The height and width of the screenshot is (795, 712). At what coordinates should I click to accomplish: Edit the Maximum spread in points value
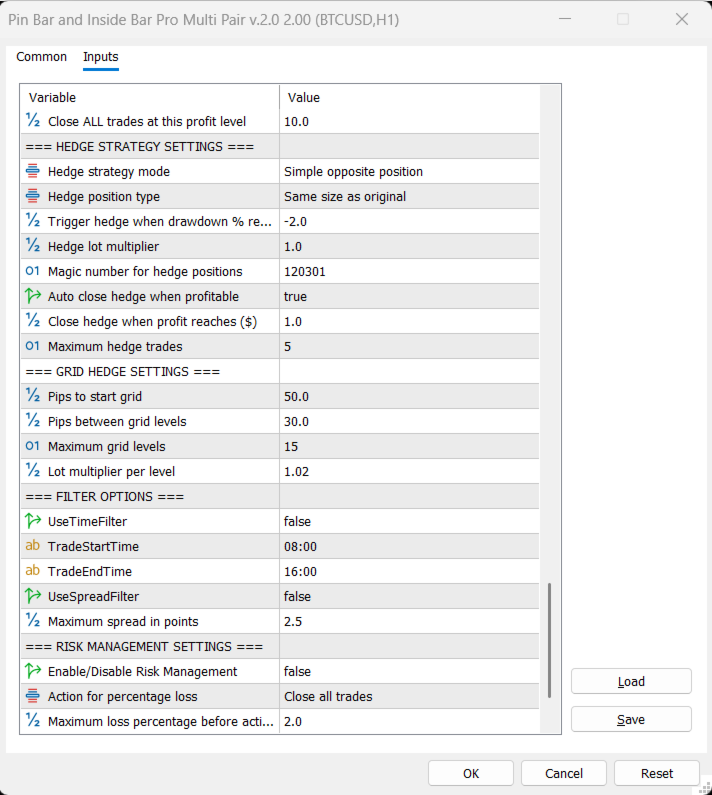410,622
